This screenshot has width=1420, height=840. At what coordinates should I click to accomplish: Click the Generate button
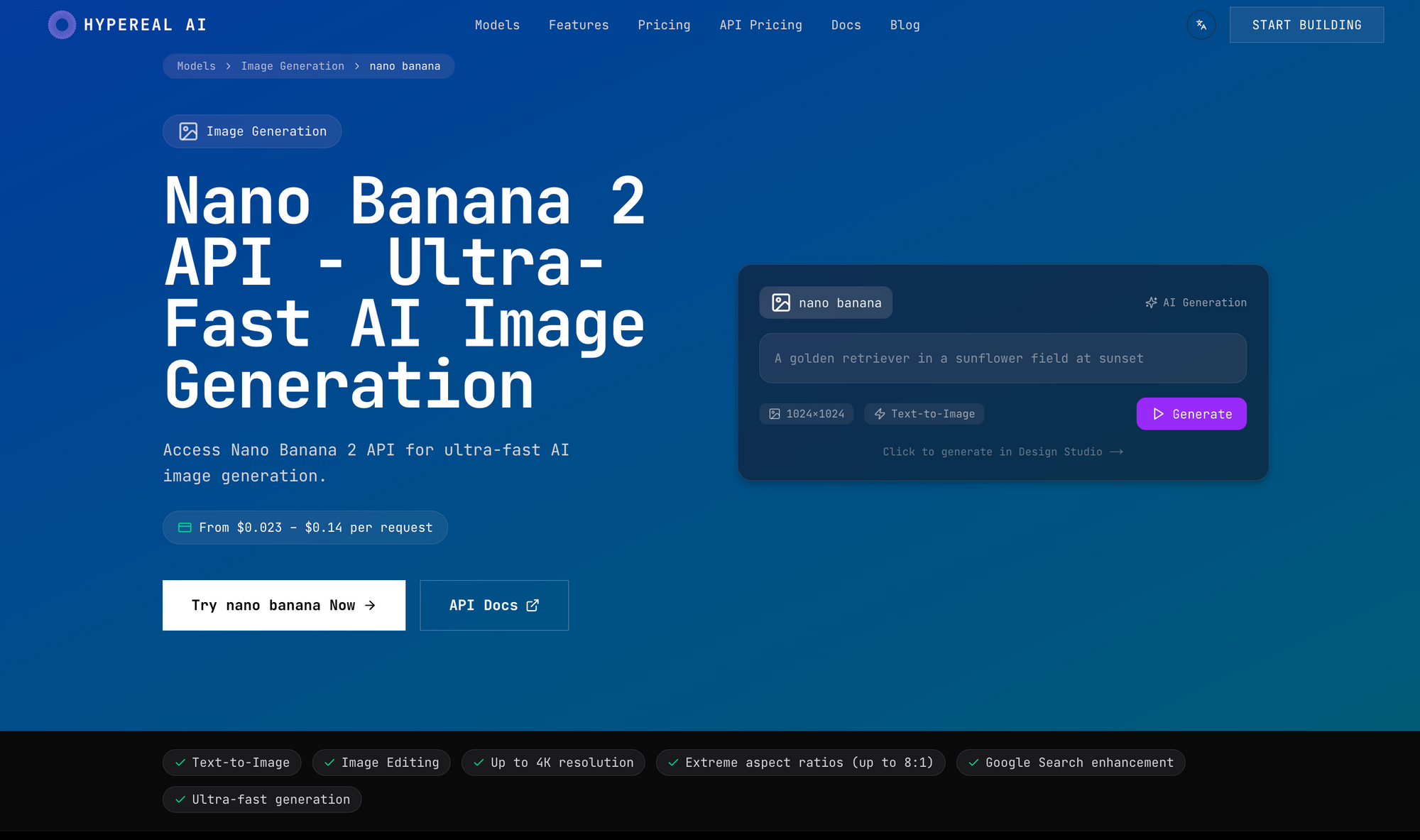tap(1191, 414)
